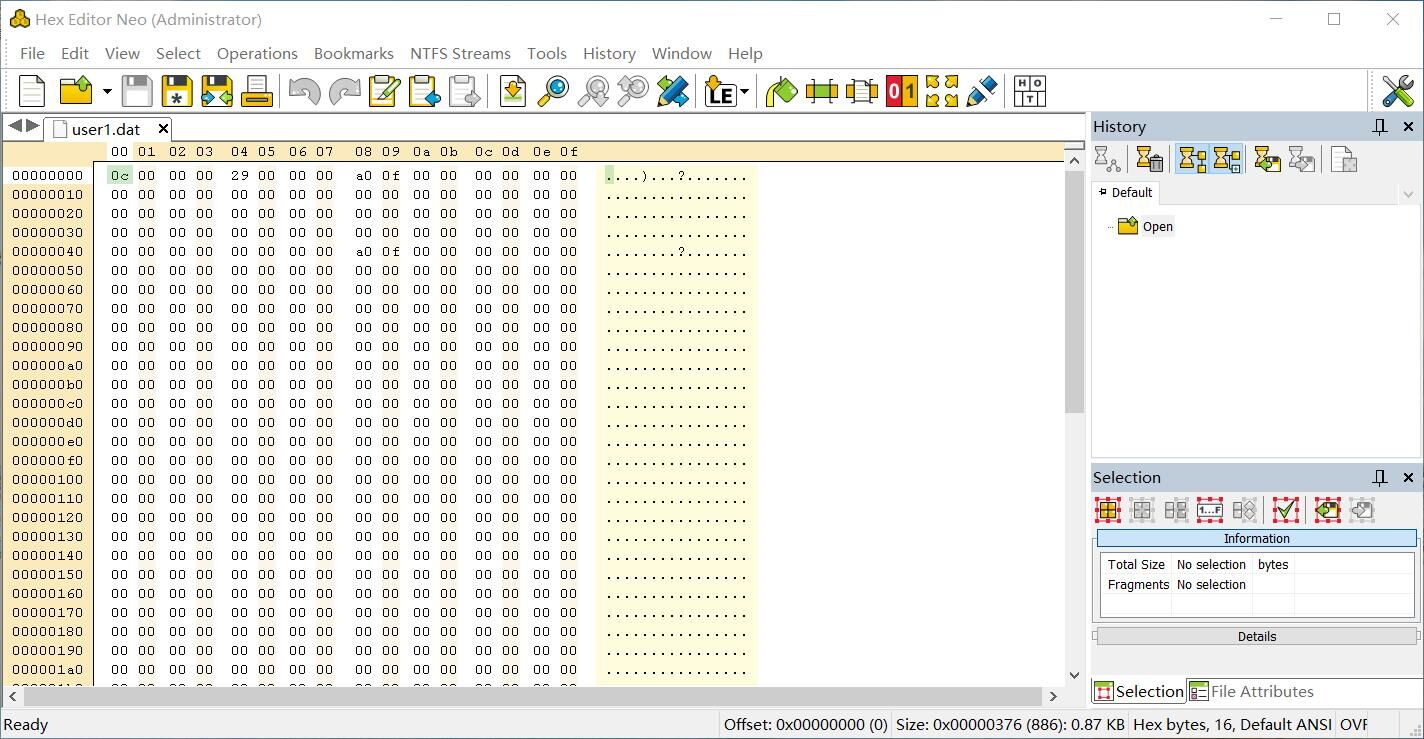Expand the Details section header
This screenshot has width=1424, height=739.
1257,636
